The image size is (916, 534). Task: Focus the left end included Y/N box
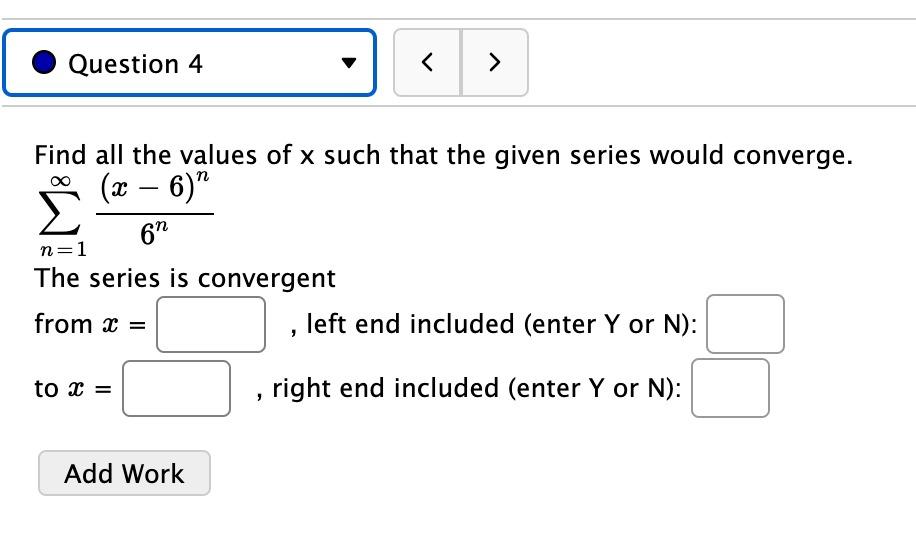pyautogui.click(x=745, y=324)
